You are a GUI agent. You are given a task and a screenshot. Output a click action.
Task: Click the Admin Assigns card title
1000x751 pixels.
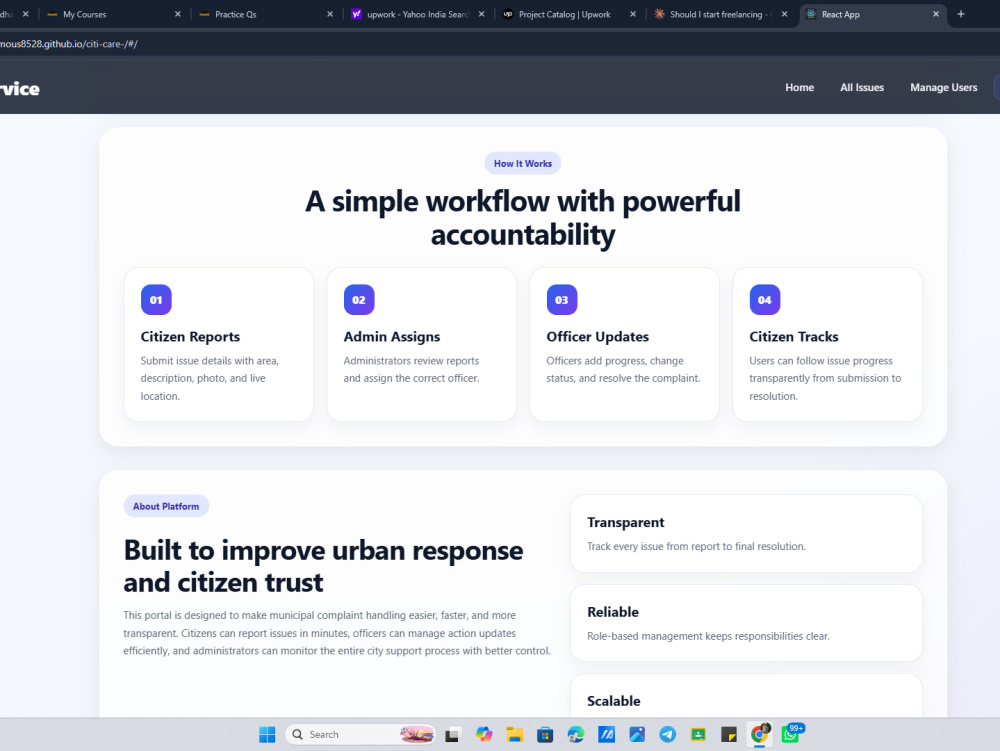click(392, 337)
